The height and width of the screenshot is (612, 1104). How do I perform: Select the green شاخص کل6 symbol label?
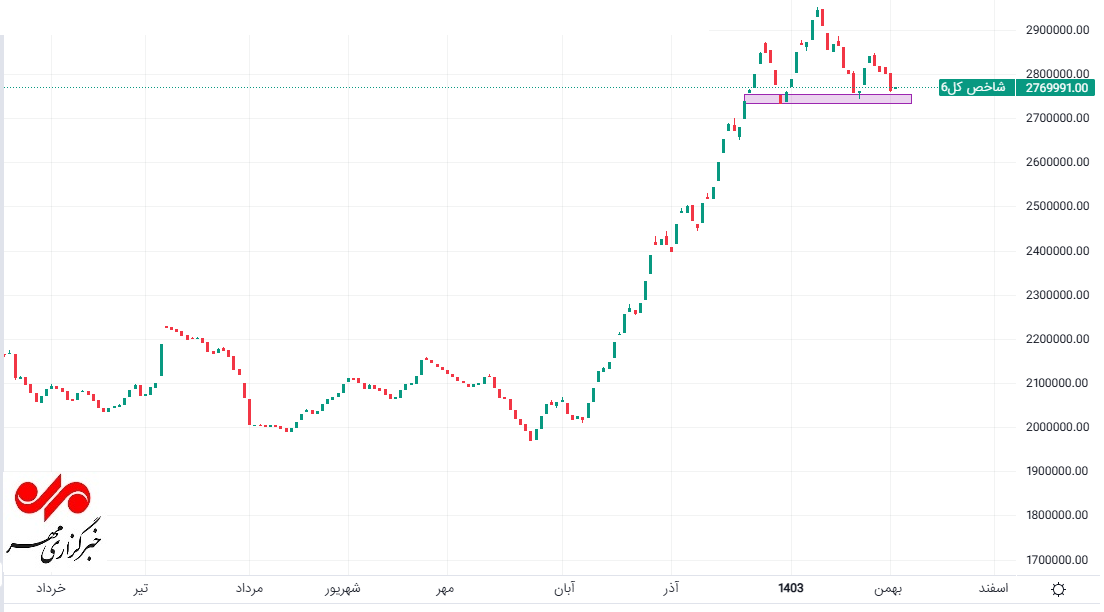pyautogui.click(x=976, y=88)
